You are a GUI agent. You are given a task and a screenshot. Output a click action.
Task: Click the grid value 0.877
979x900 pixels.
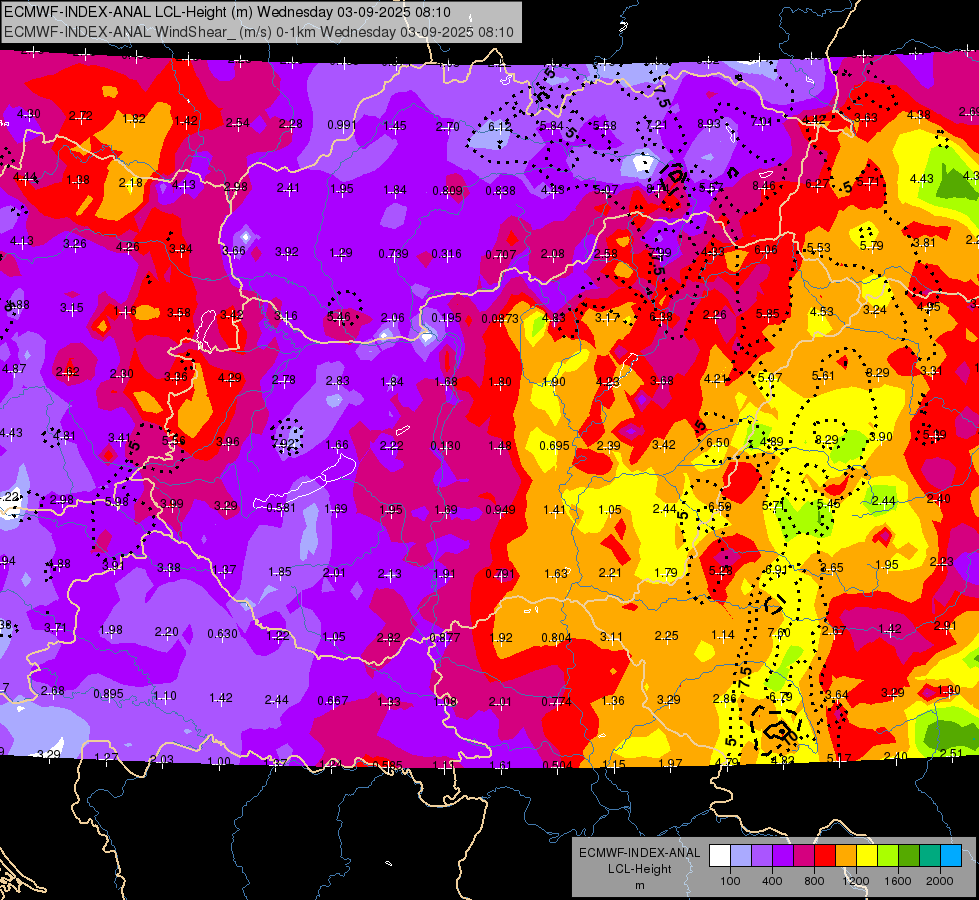tap(445, 638)
